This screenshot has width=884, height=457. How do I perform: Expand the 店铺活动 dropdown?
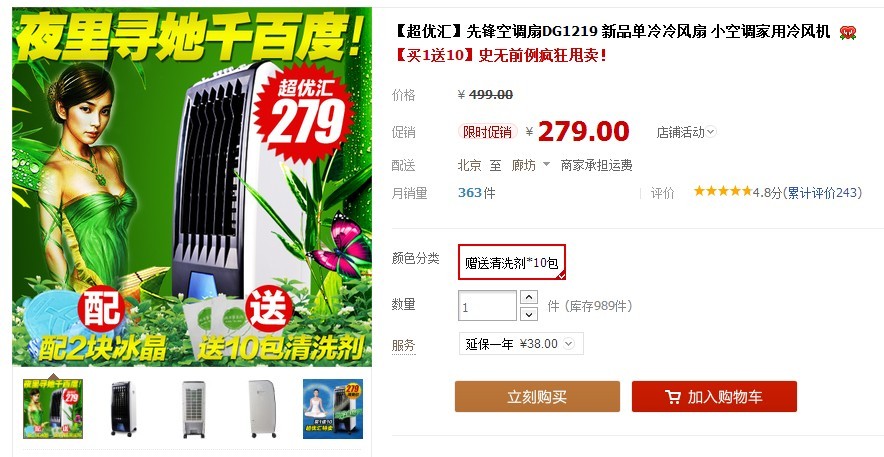click(686, 132)
